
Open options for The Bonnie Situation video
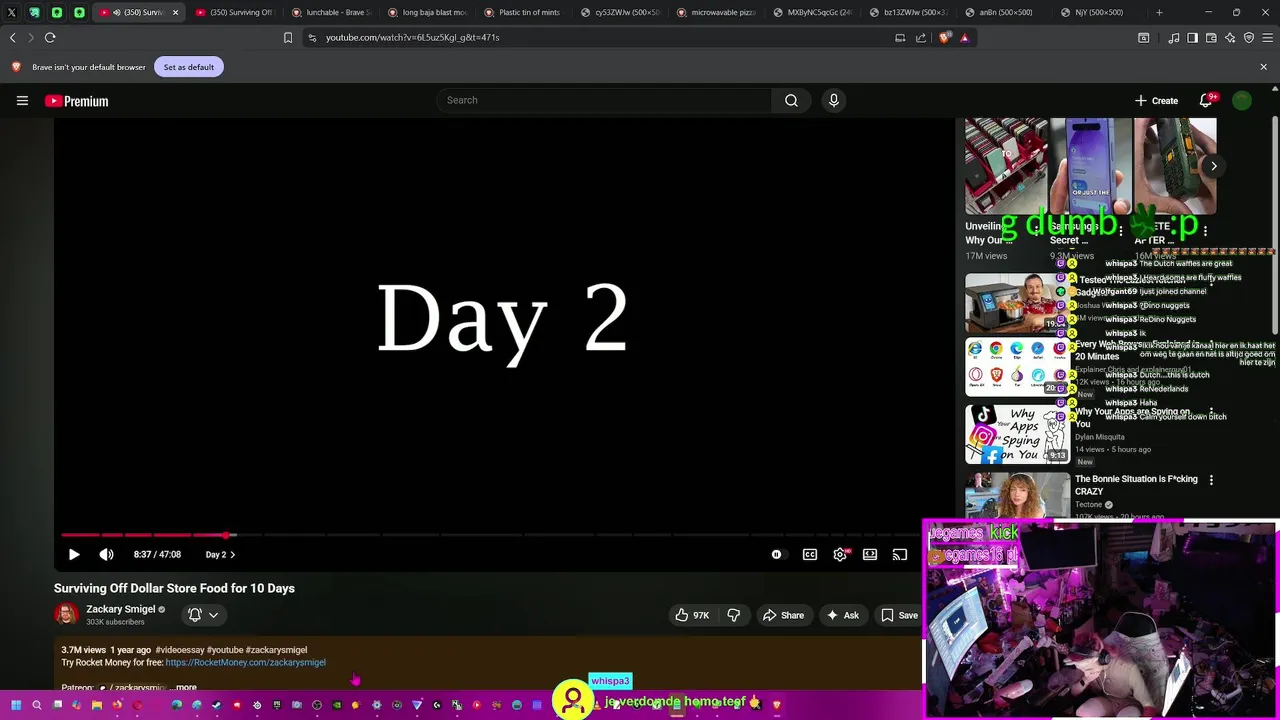pos(1211,480)
